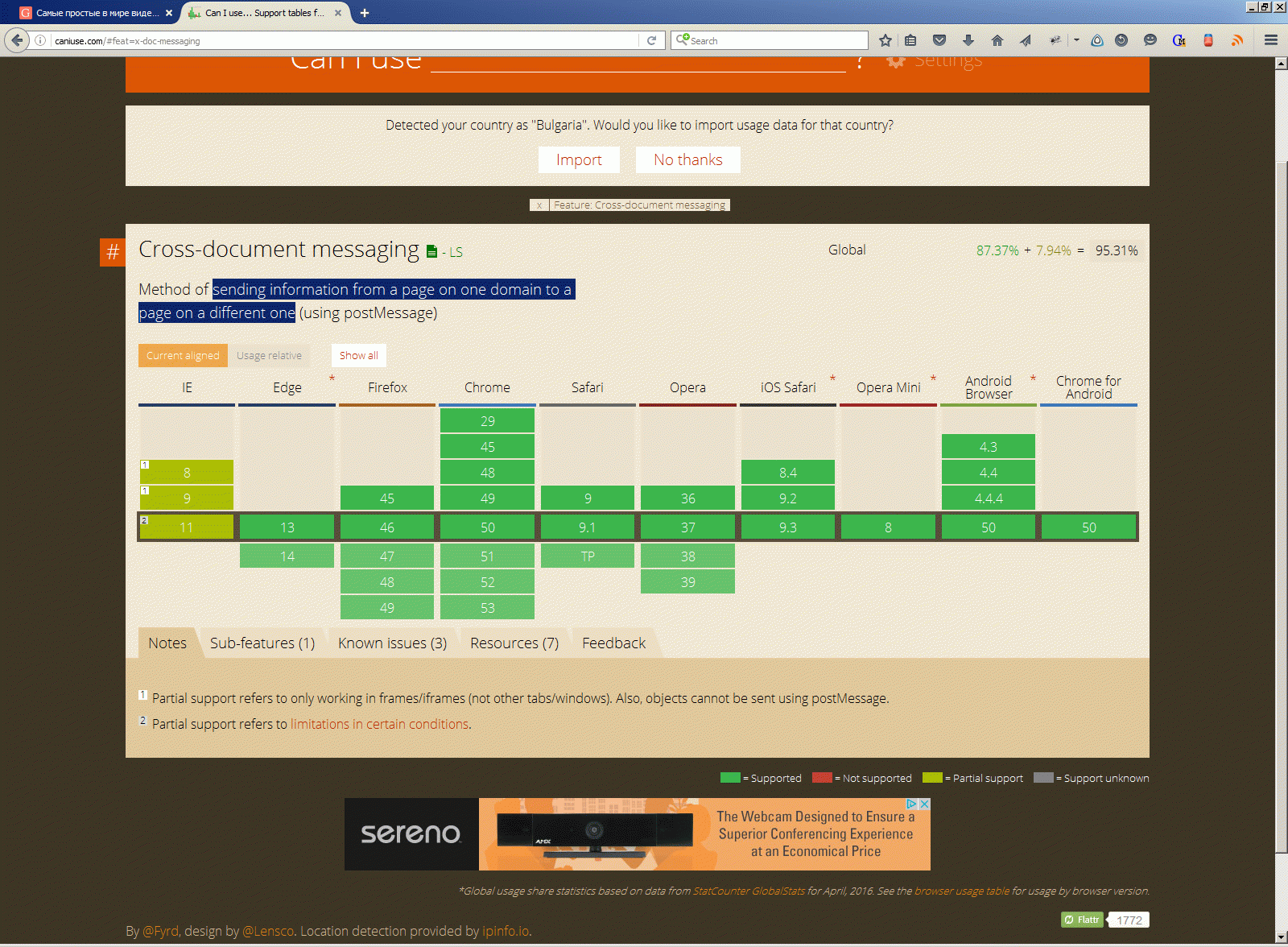Reload the page with the refresh icon
The width and height of the screenshot is (1288, 947).
coord(652,40)
